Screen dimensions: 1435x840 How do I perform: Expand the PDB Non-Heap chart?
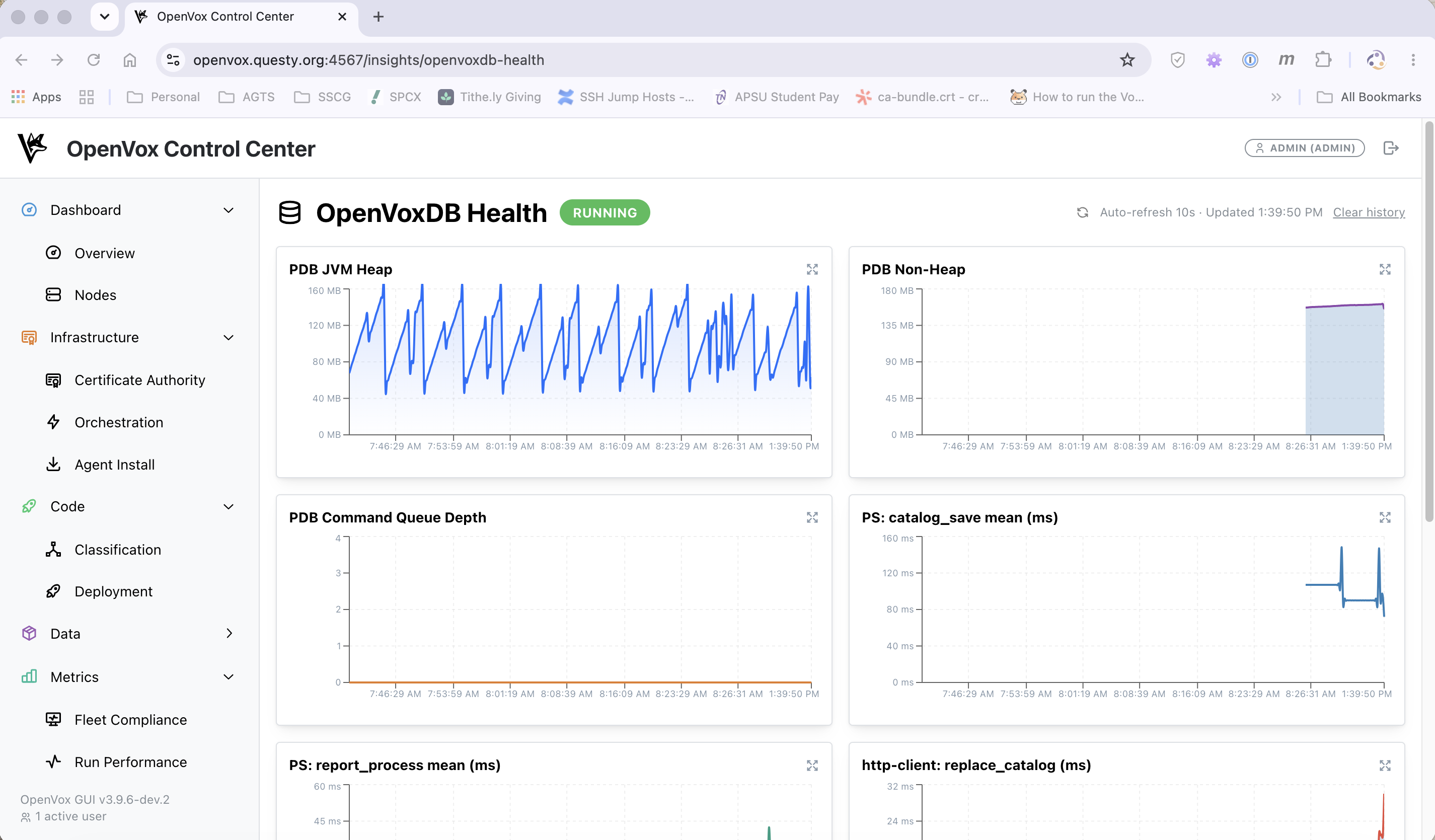click(x=1385, y=269)
